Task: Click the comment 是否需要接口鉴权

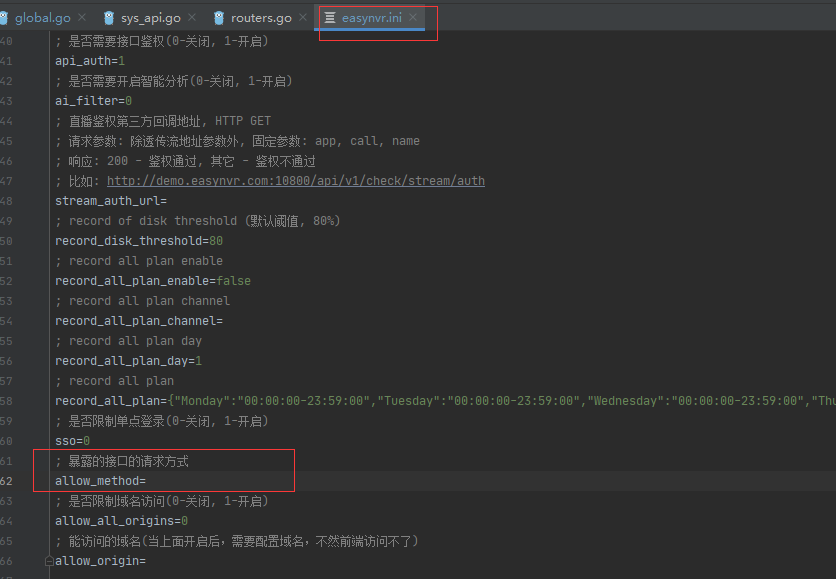Action: click(x=162, y=41)
